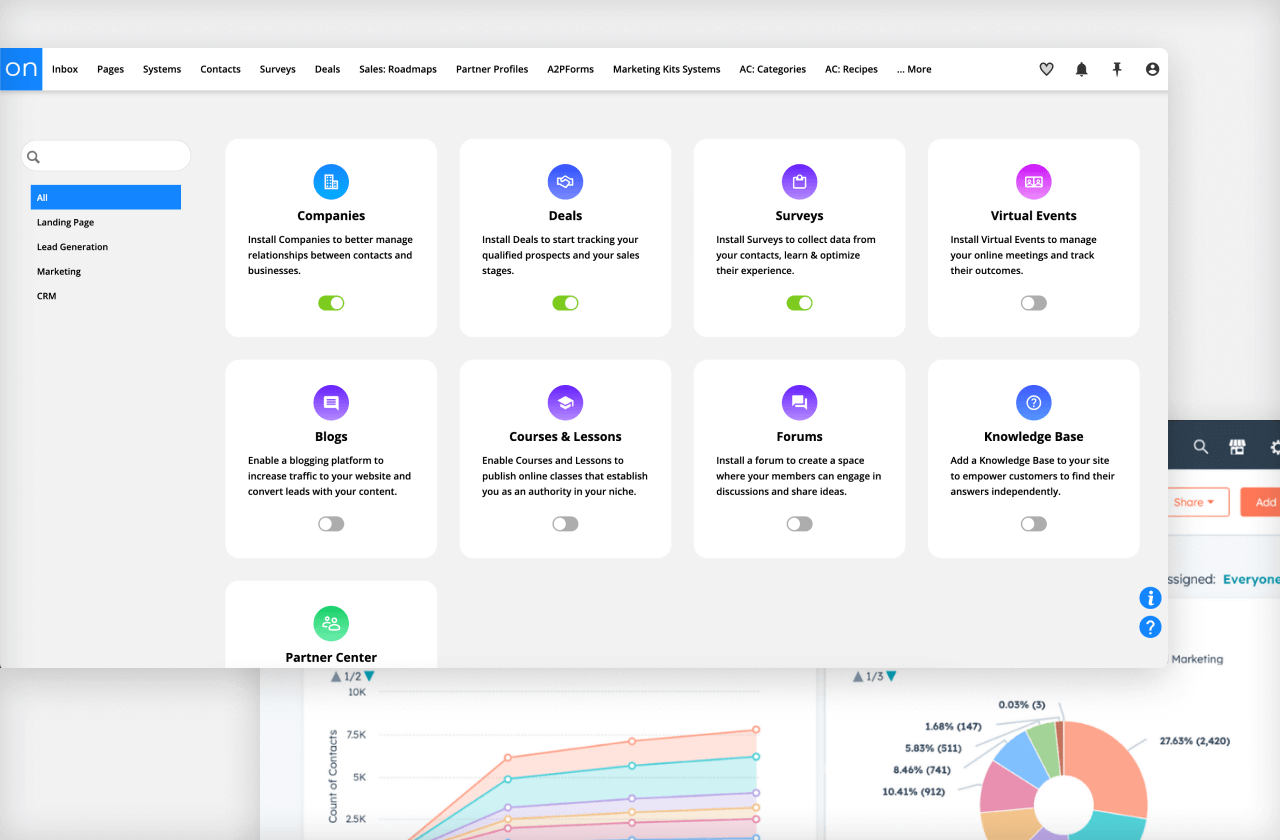Click the pin icon in the header
1280x840 pixels.
tap(1117, 69)
